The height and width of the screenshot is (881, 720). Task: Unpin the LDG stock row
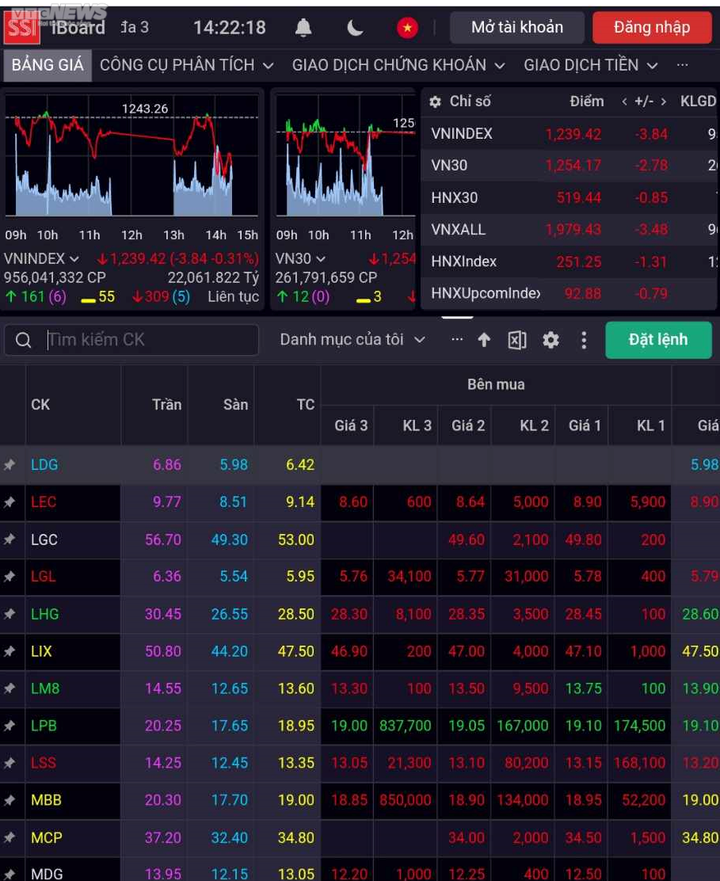click(10, 465)
